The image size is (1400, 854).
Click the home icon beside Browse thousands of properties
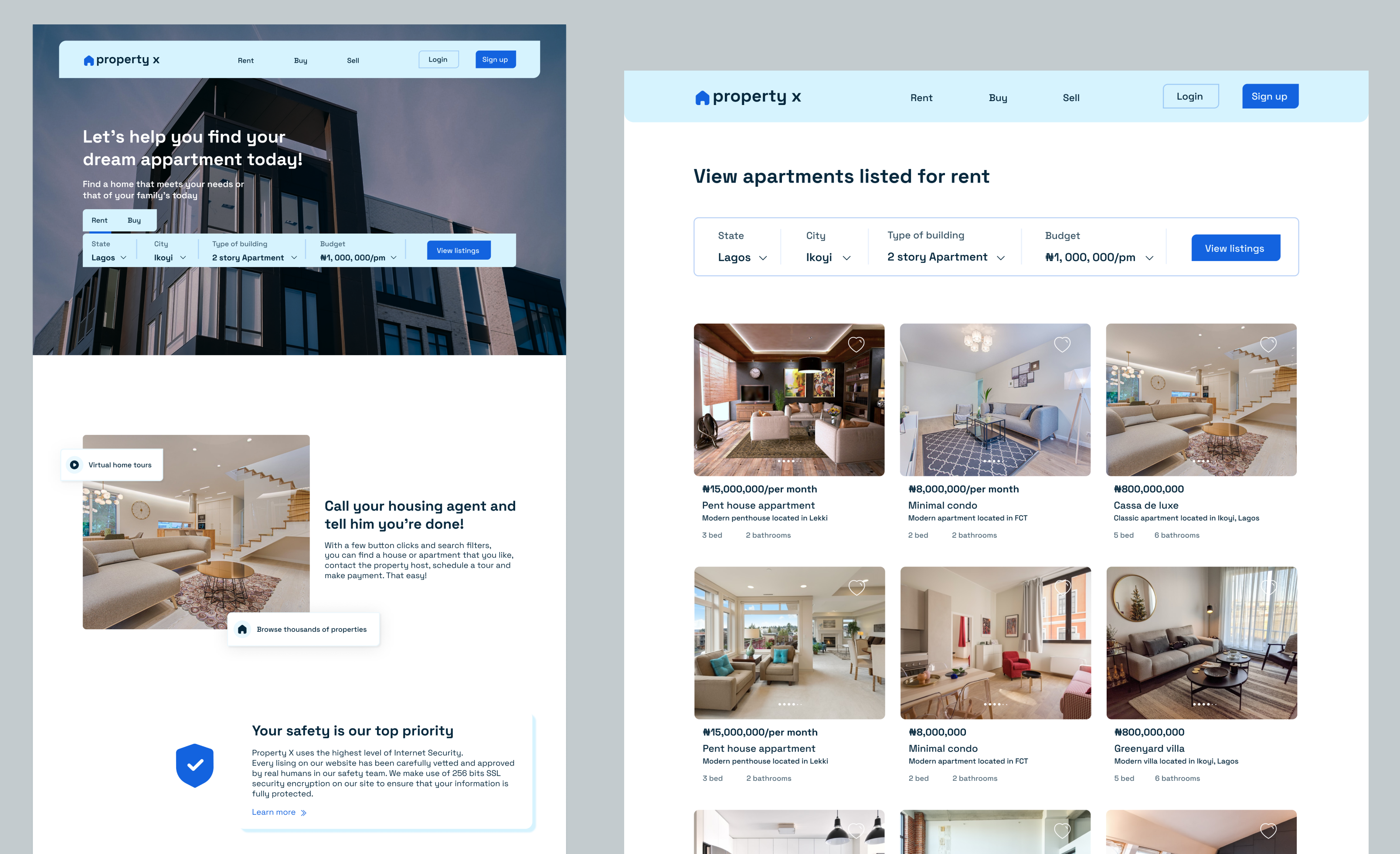coord(242,629)
